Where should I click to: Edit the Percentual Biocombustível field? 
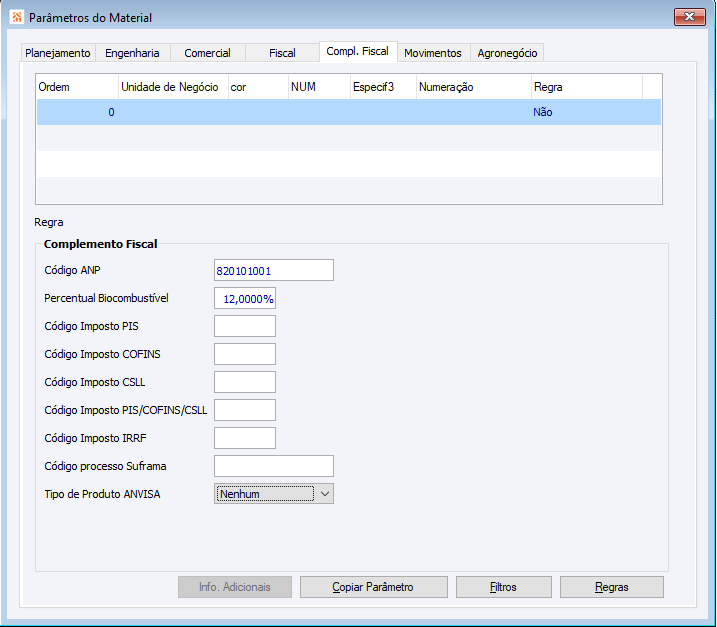(x=245, y=299)
